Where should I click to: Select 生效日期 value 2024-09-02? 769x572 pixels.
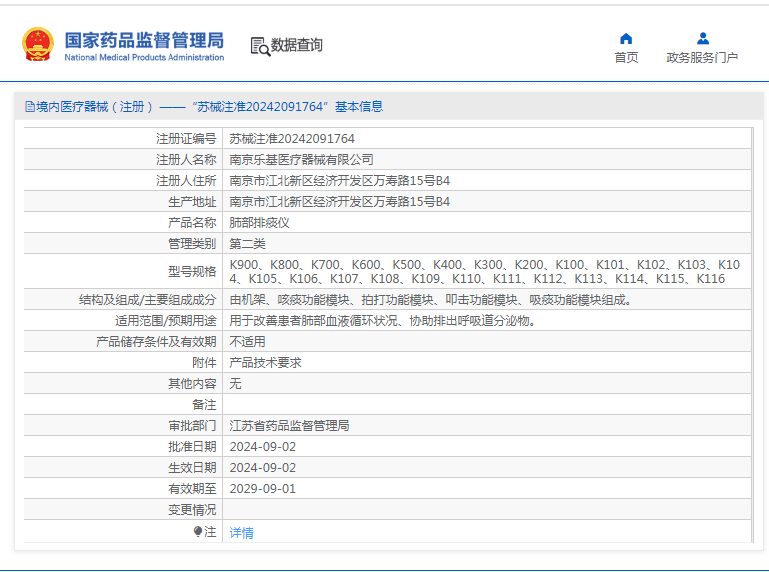coord(263,468)
